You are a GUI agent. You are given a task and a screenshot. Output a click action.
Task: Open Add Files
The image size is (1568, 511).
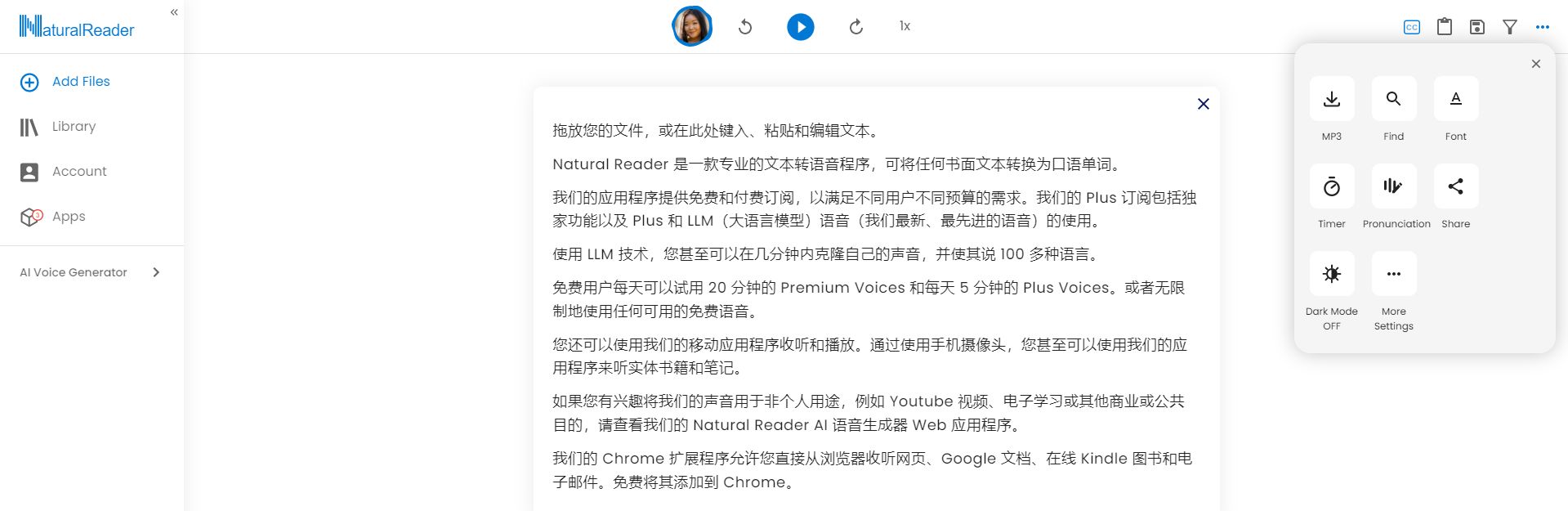click(81, 82)
